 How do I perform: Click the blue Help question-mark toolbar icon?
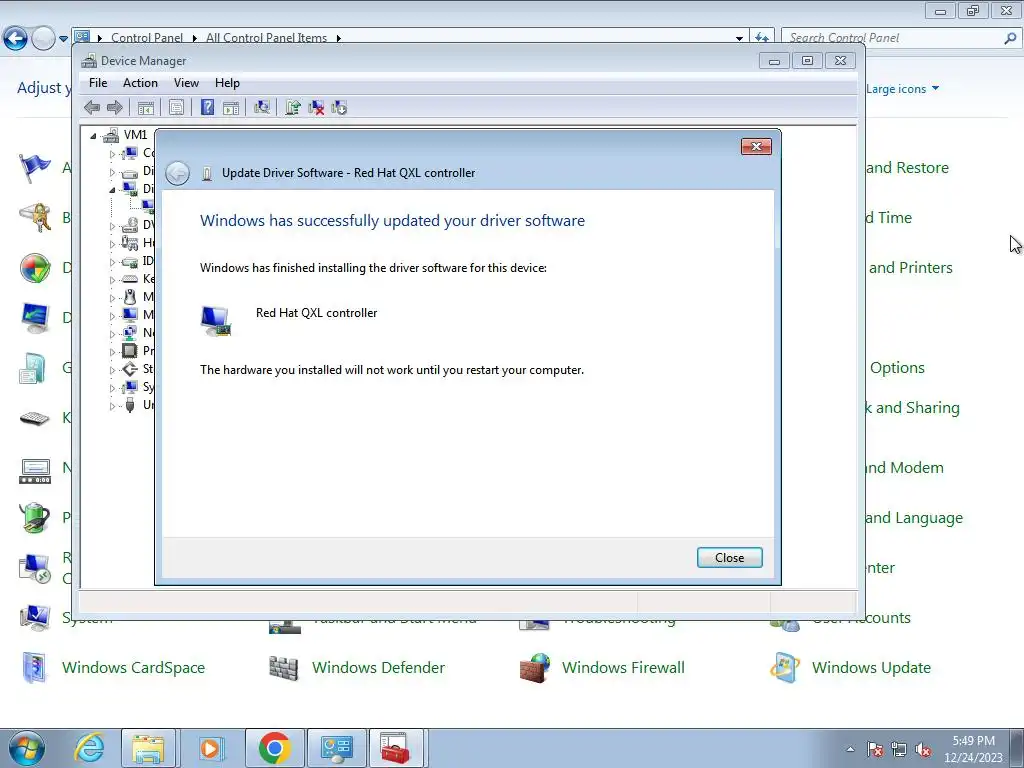tap(207, 107)
